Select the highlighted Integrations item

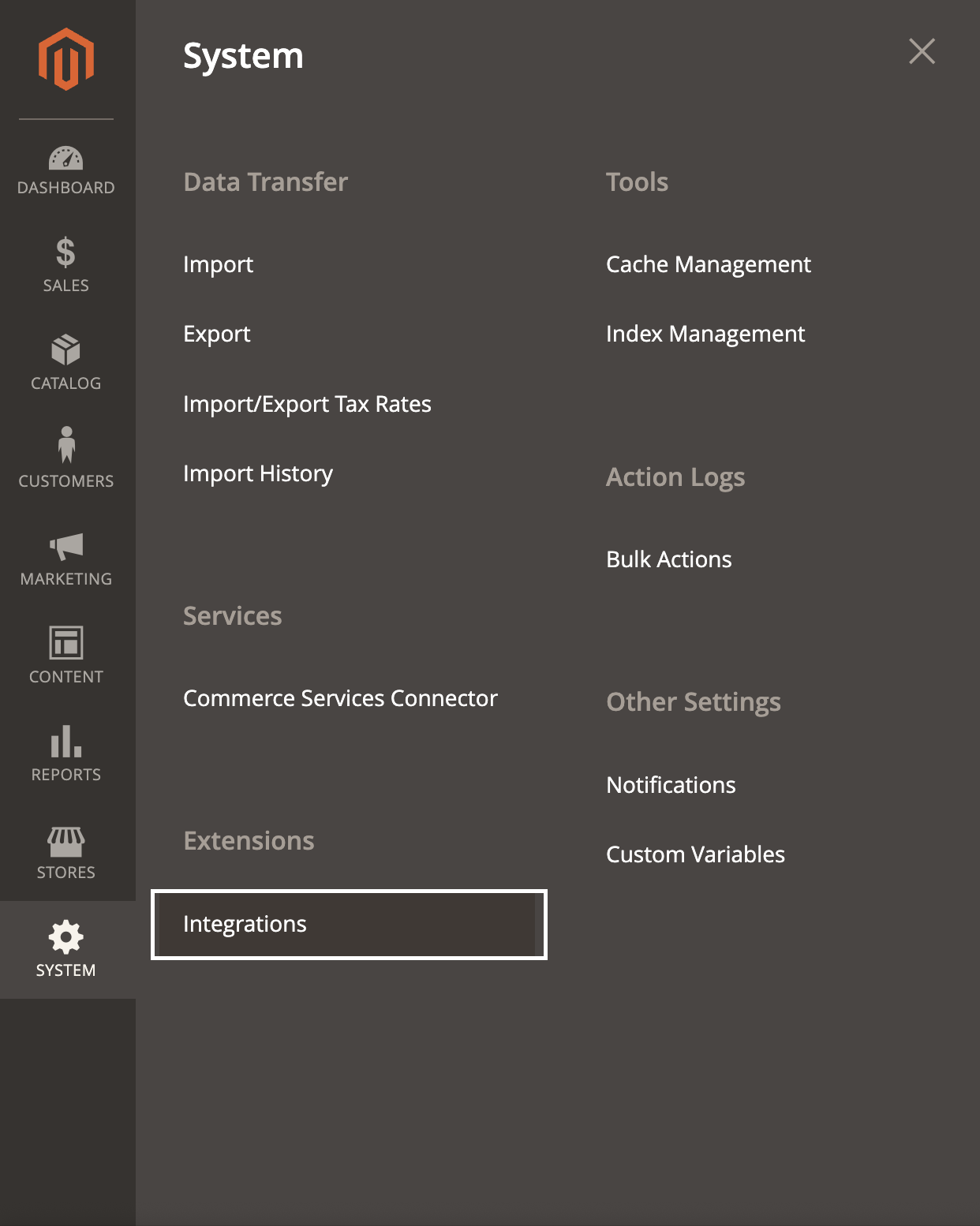[245, 924]
